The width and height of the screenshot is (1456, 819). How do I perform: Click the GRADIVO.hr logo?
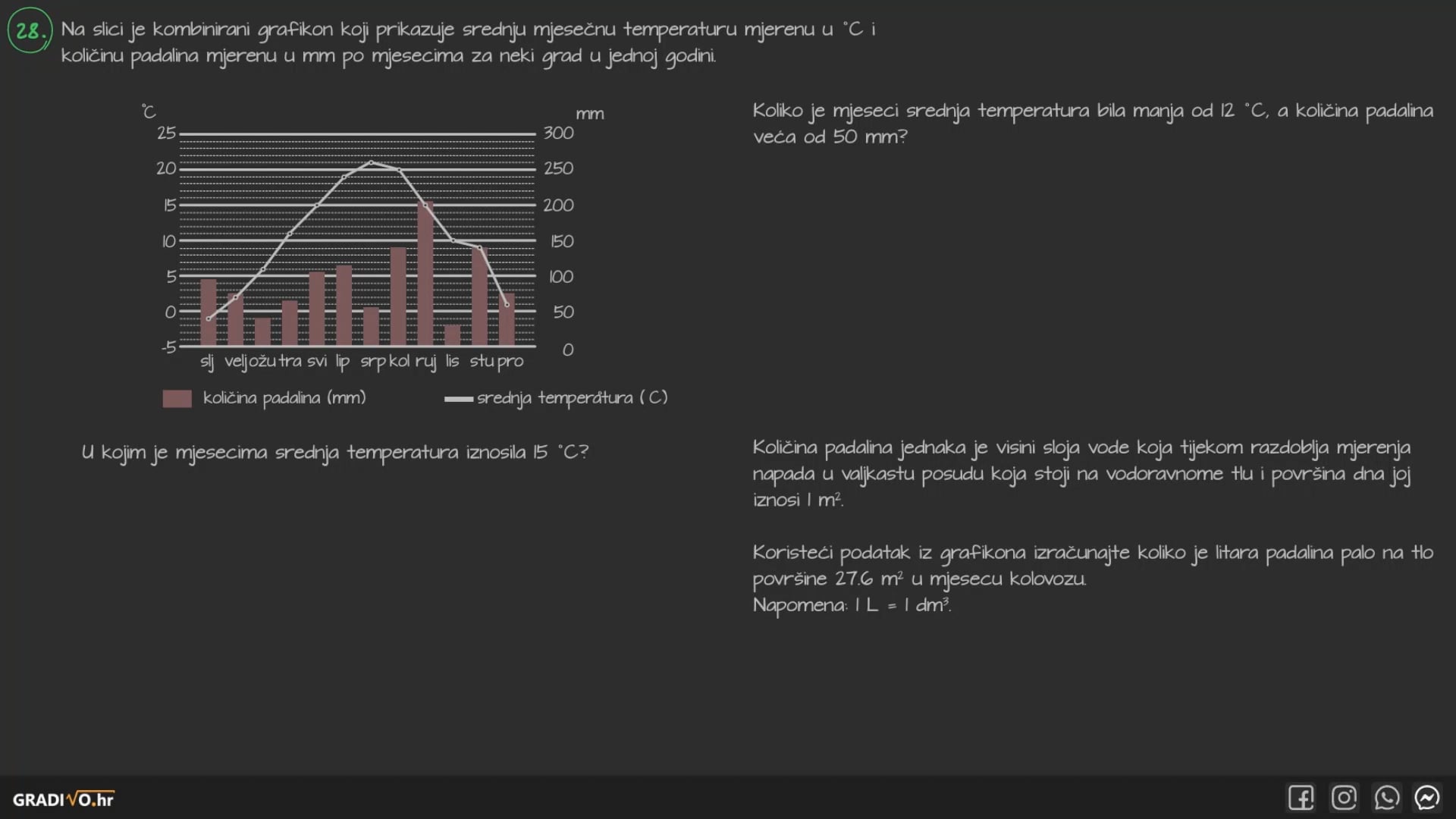click(64, 799)
